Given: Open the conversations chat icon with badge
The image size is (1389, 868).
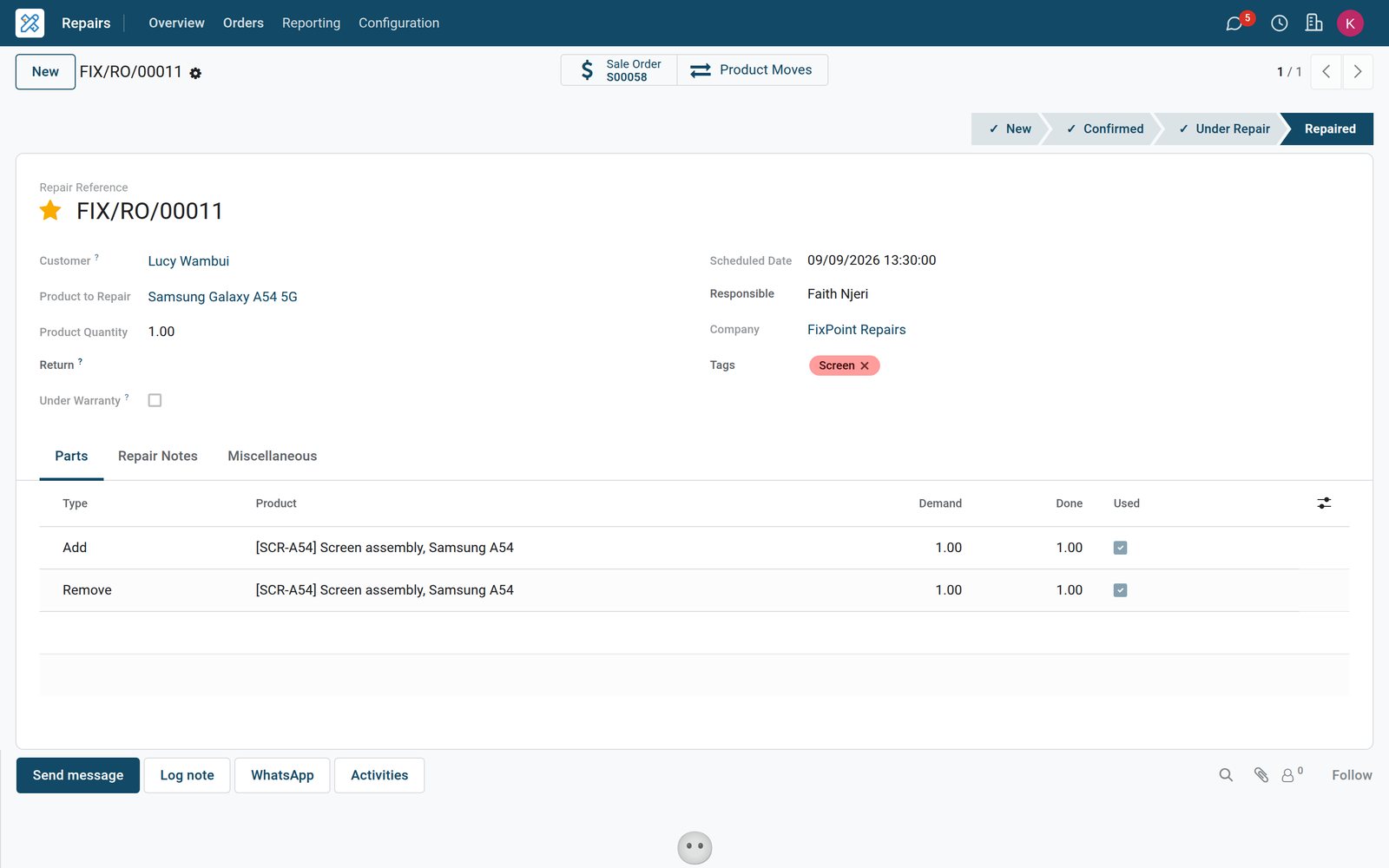Looking at the screenshot, I should 1234,23.
